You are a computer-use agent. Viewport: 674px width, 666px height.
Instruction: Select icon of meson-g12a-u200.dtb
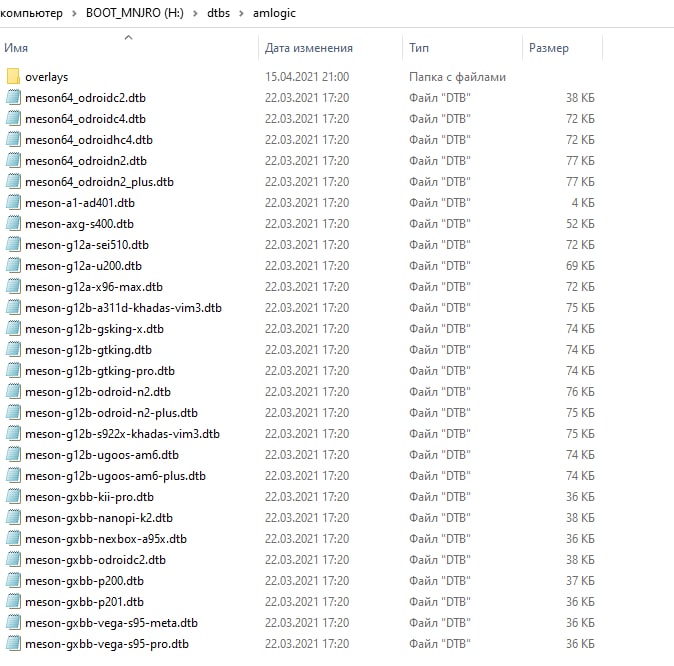click(x=13, y=266)
